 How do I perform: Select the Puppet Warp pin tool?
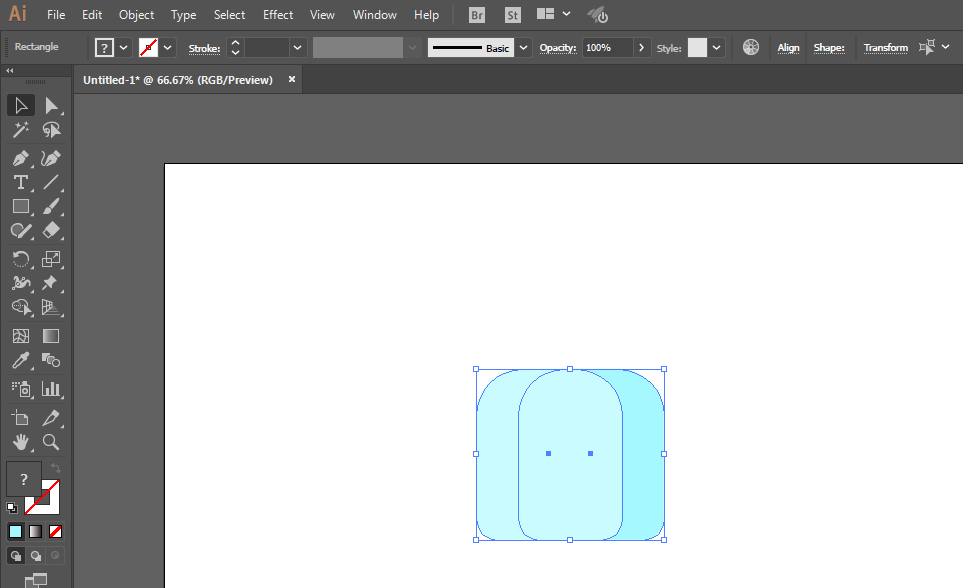click(x=51, y=283)
